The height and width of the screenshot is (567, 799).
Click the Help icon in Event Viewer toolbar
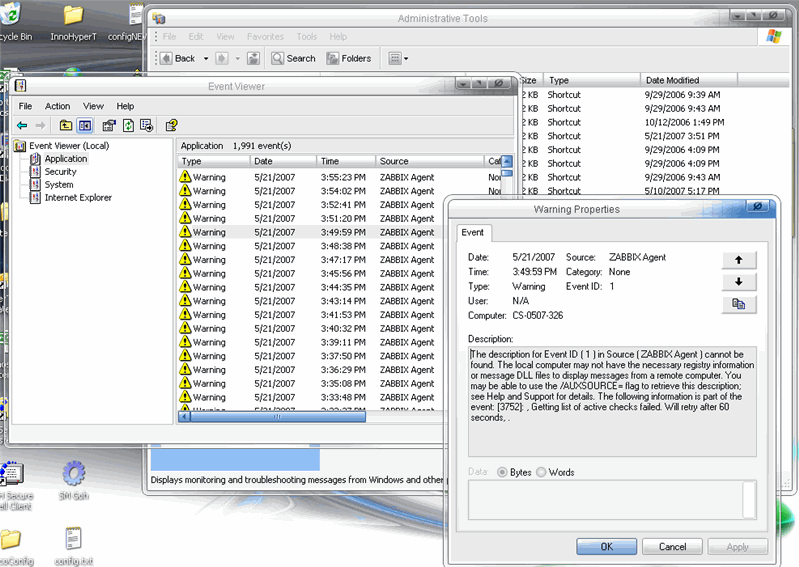click(x=172, y=125)
